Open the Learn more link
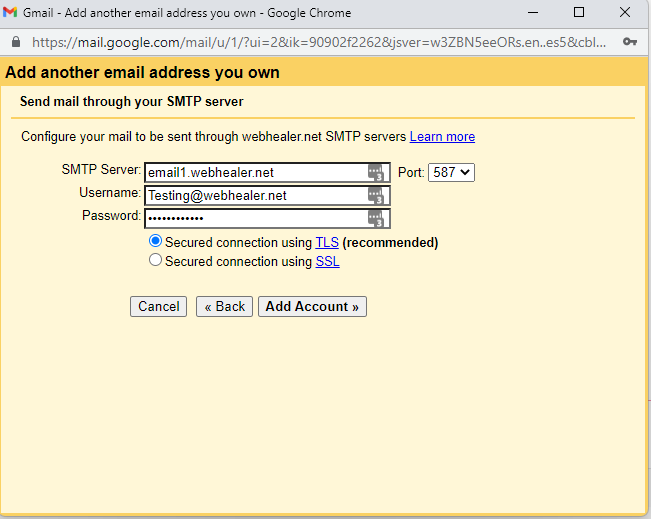This screenshot has width=651, height=519. [x=442, y=137]
